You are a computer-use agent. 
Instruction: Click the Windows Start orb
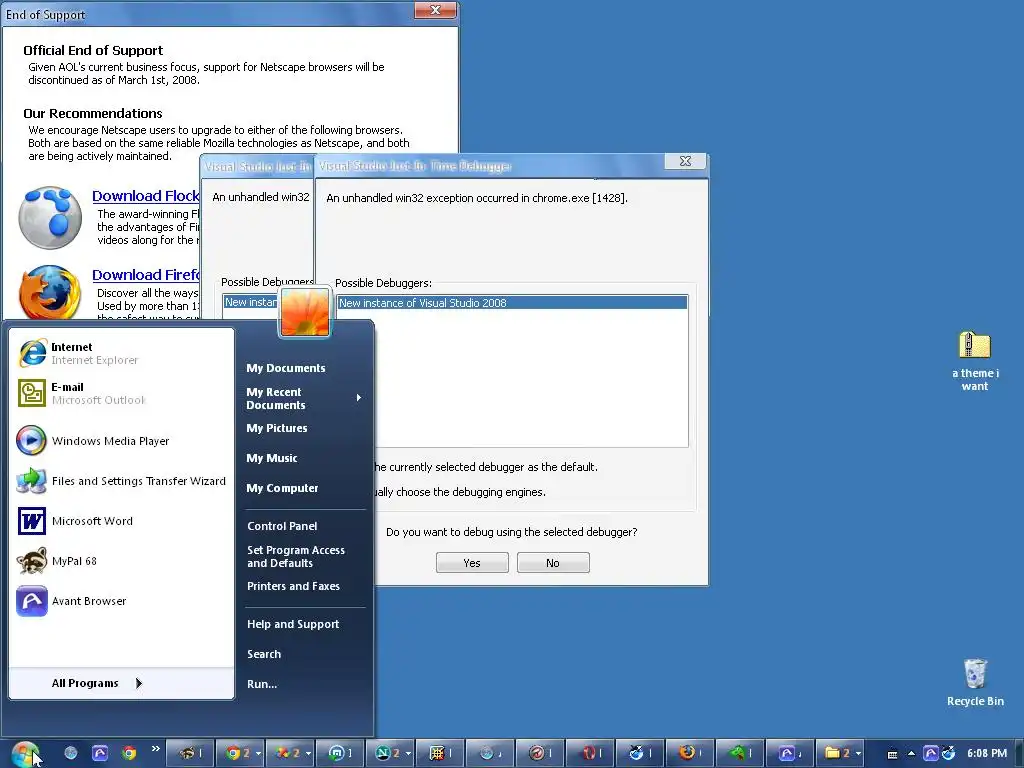click(26, 753)
